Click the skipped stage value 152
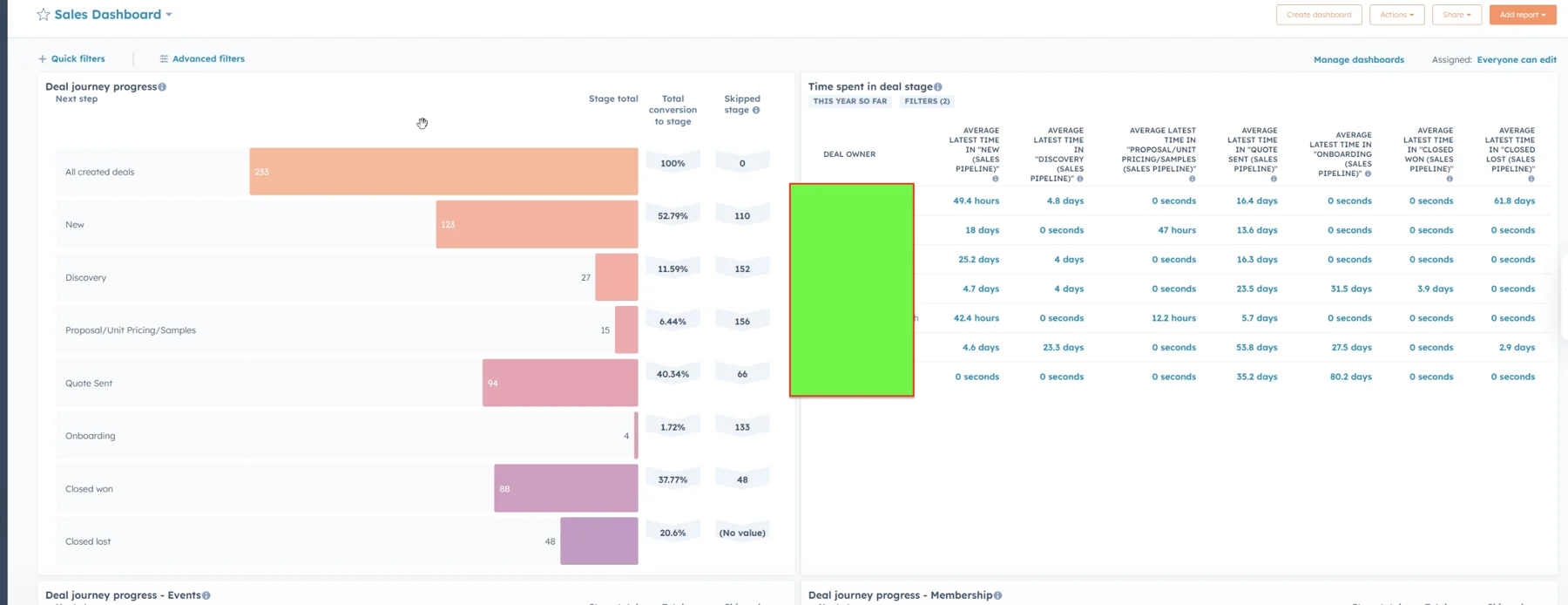The height and width of the screenshot is (605, 1568). [742, 269]
